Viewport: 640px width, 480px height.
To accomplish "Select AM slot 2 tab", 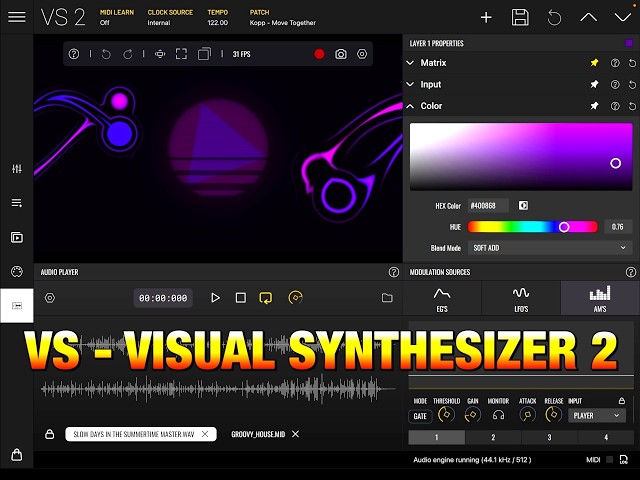I will pos(493,437).
